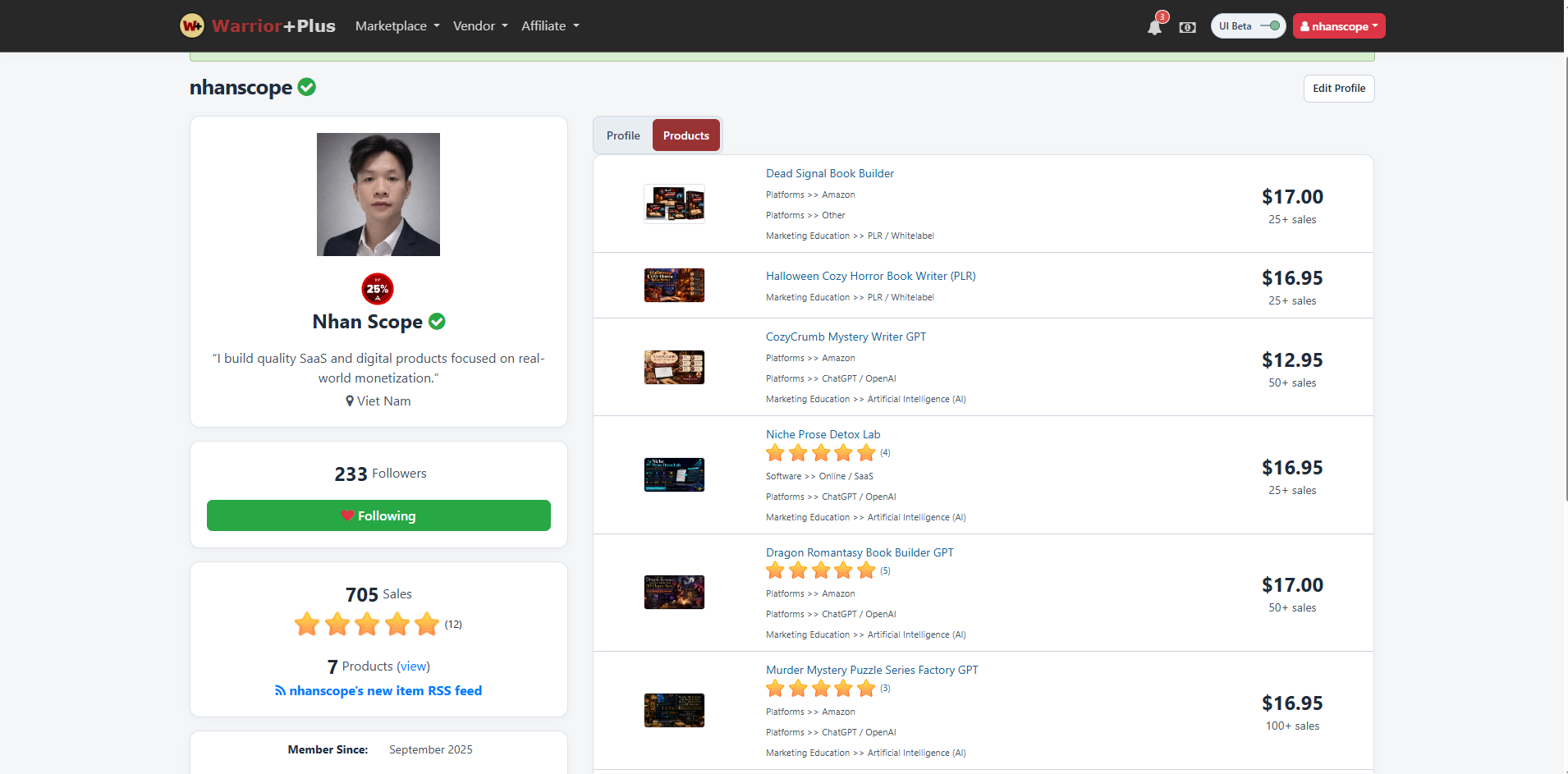Select the Products tab
1568x774 pixels.
[x=686, y=135]
